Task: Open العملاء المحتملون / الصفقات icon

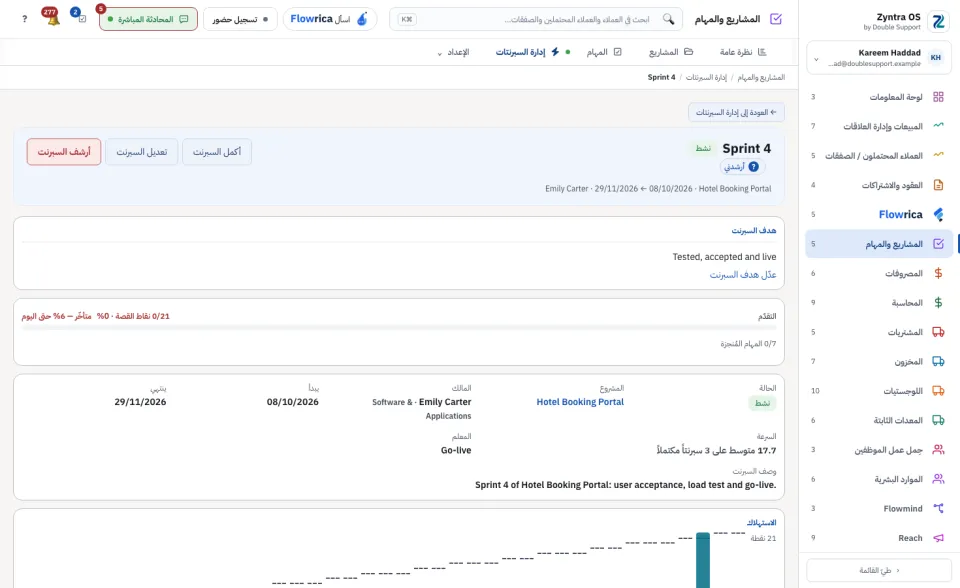Action: (938, 155)
